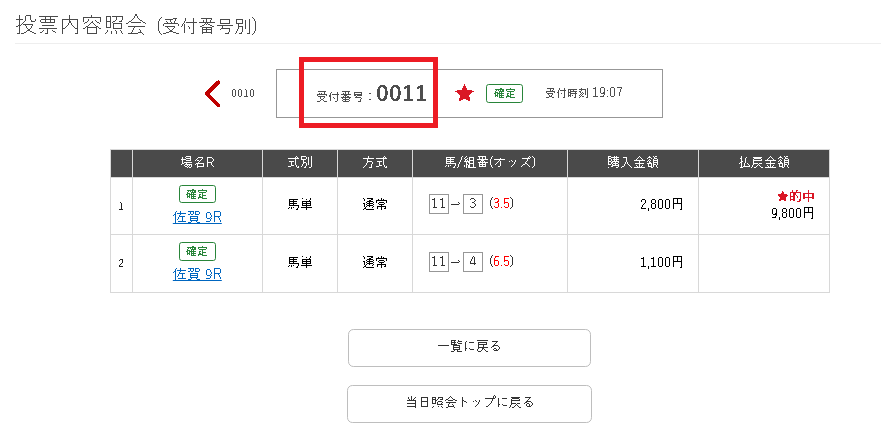
Task: Click the red hit star beside receipt number
Action: pos(464,93)
